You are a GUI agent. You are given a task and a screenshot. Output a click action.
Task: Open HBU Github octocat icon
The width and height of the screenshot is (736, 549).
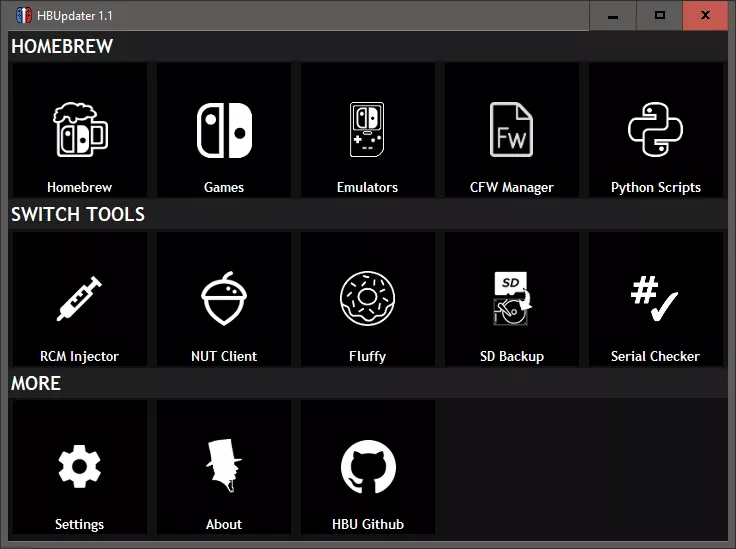coord(367,467)
